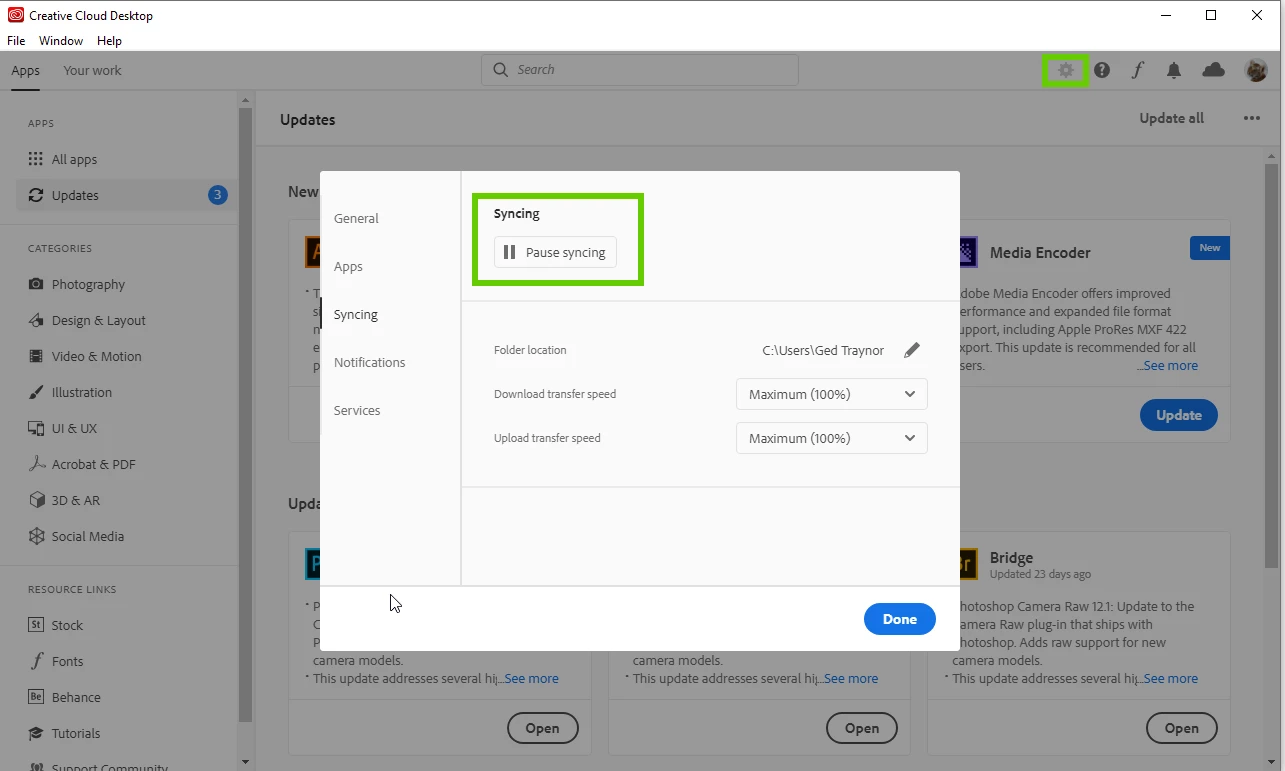The image size is (1285, 771).
Task: Expand See more under Media Encoder
Action: 1170,366
